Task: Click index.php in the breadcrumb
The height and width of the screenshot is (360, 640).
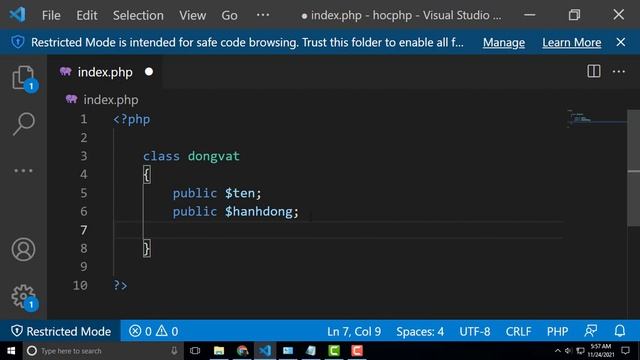Action: click(111, 100)
